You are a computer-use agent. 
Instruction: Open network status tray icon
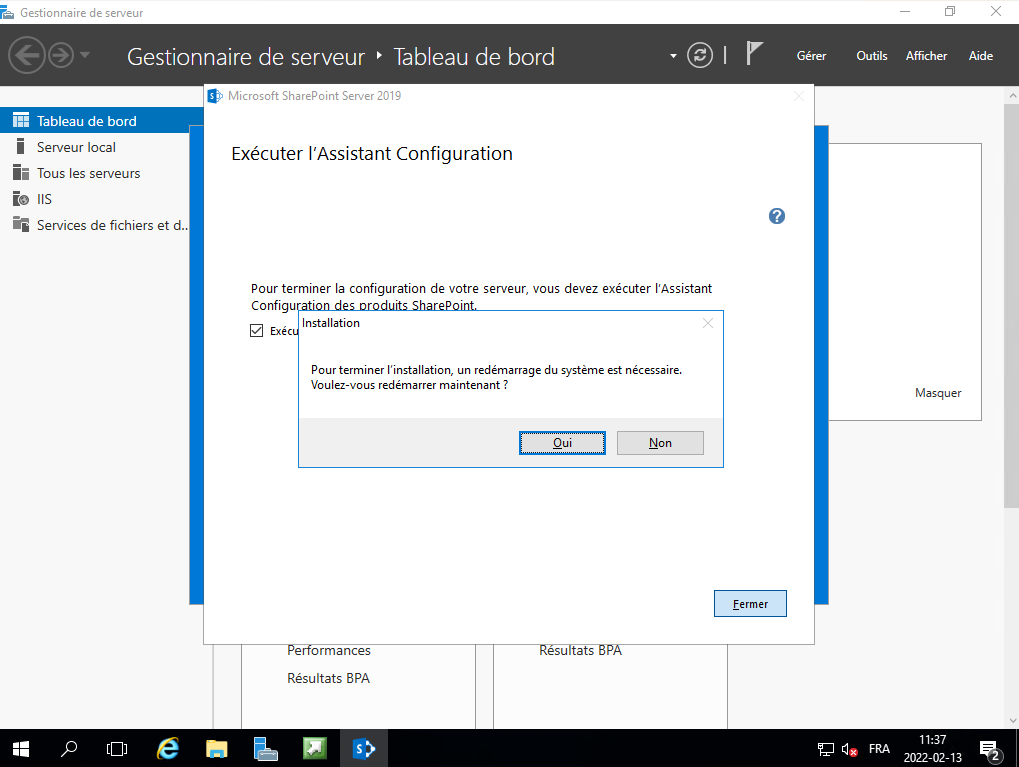[x=825, y=749]
